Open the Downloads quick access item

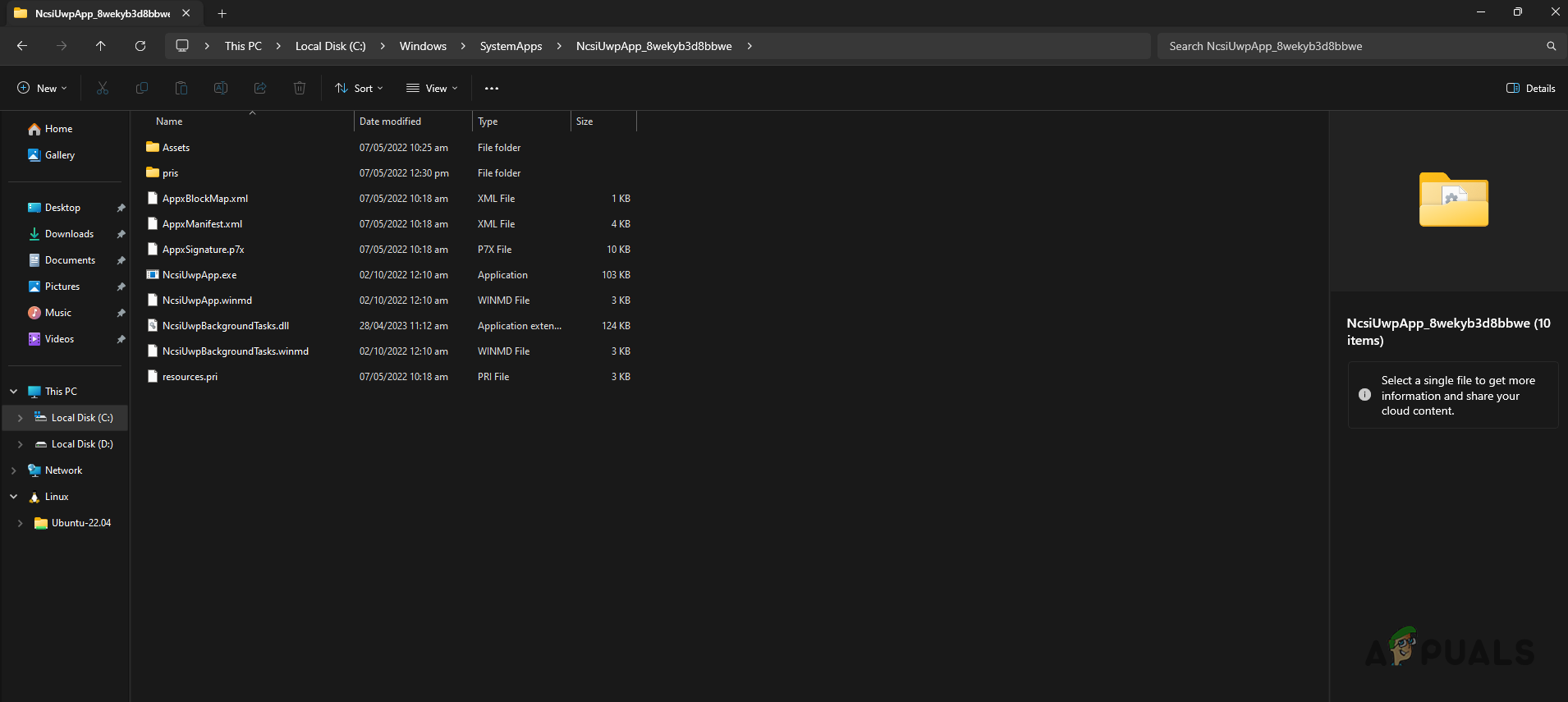click(61, 234)
